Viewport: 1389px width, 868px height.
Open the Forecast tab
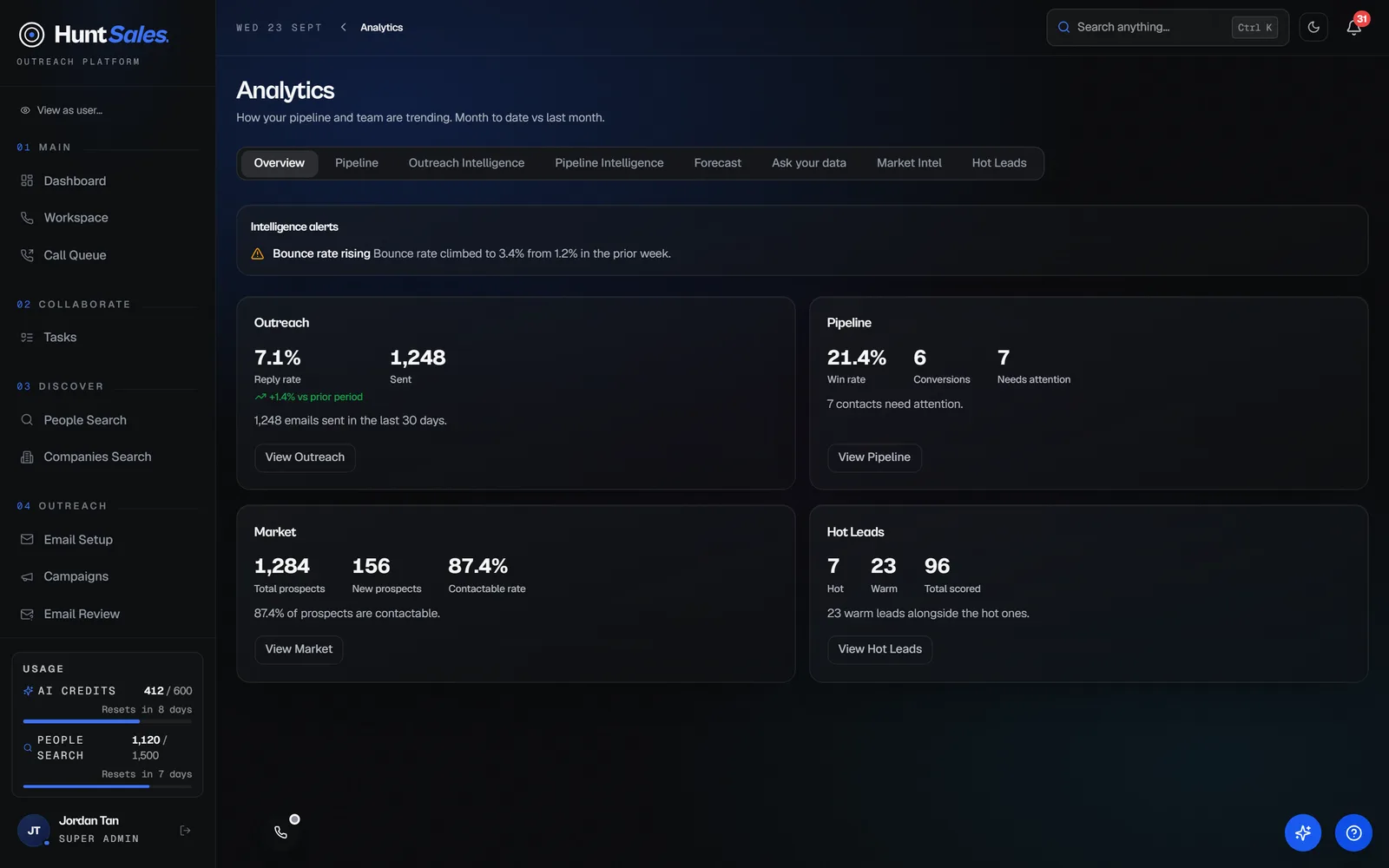point(718,163)
